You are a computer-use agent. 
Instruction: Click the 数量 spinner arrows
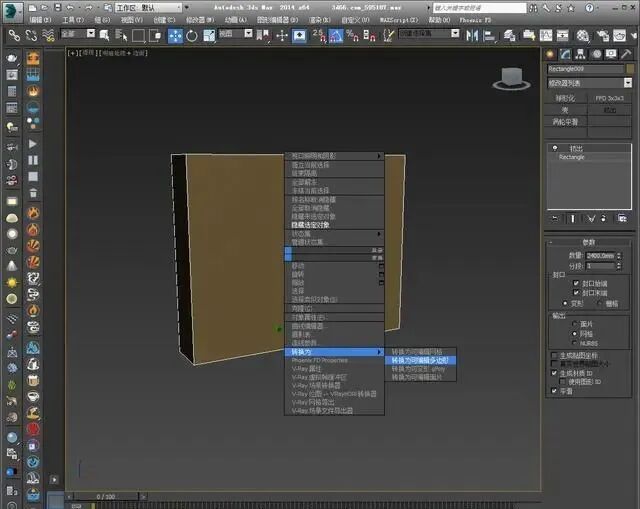(619, 256)
